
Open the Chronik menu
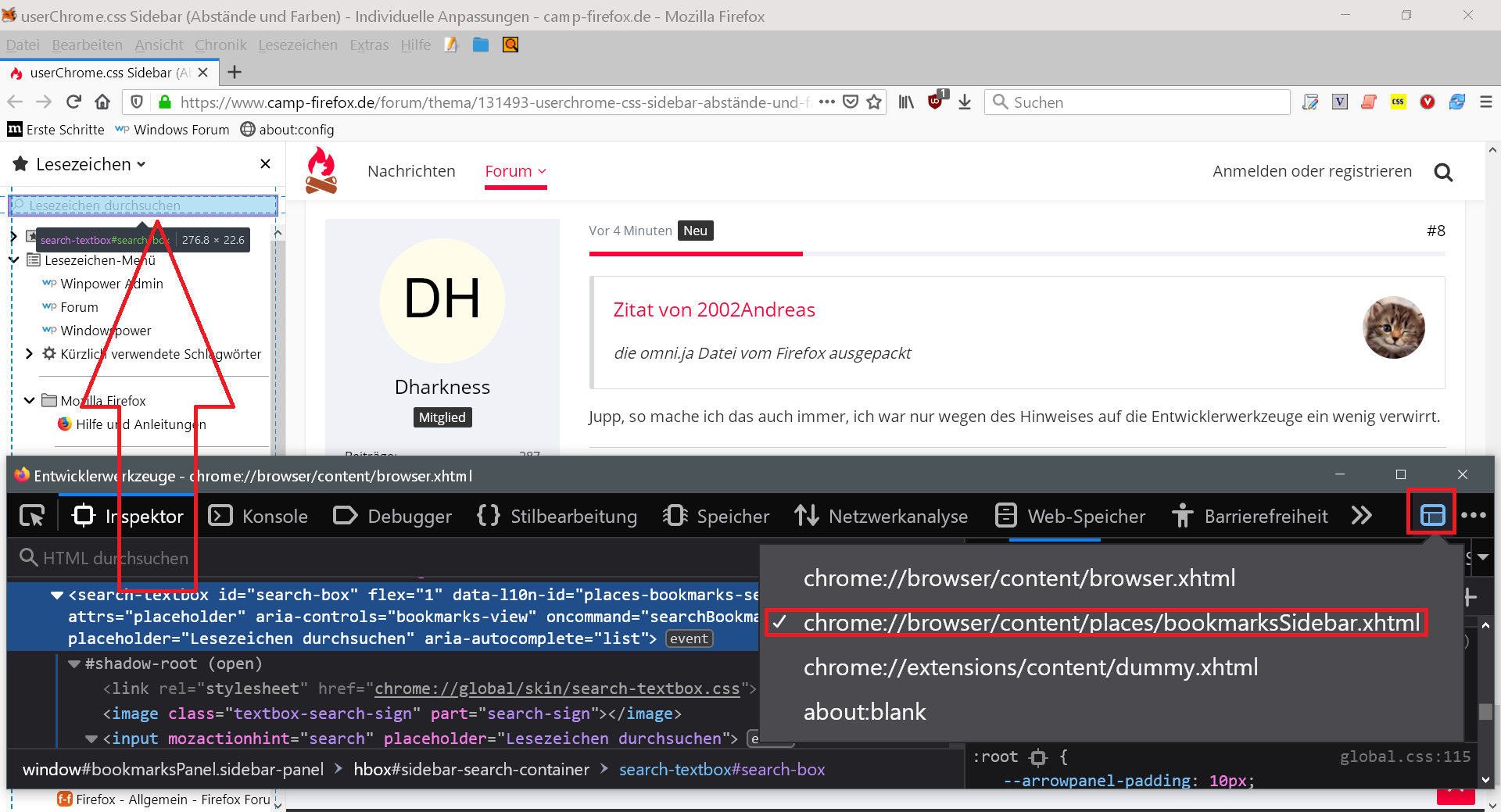[x=220, y=45]
